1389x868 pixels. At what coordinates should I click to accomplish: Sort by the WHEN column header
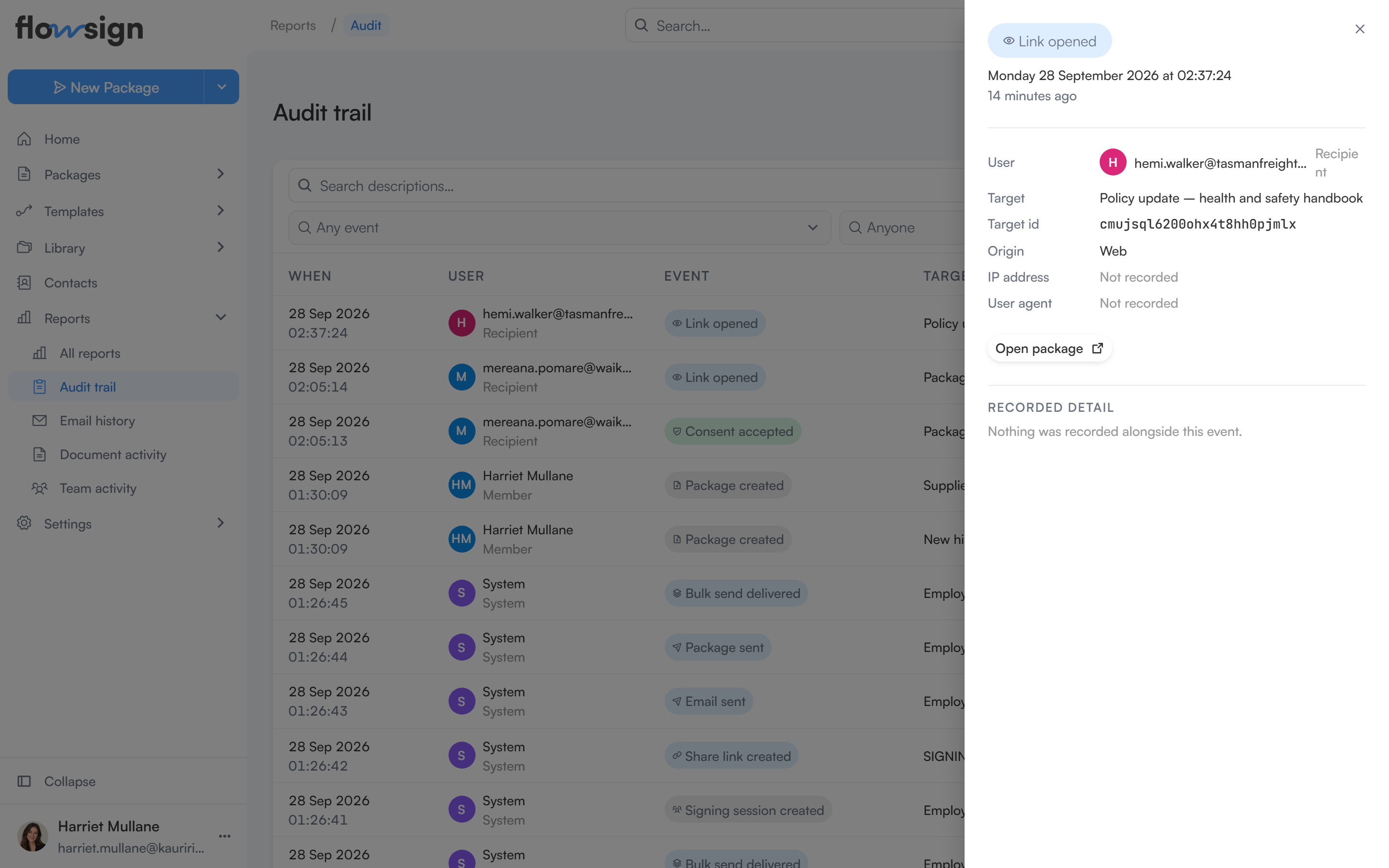tap(309, 276)
